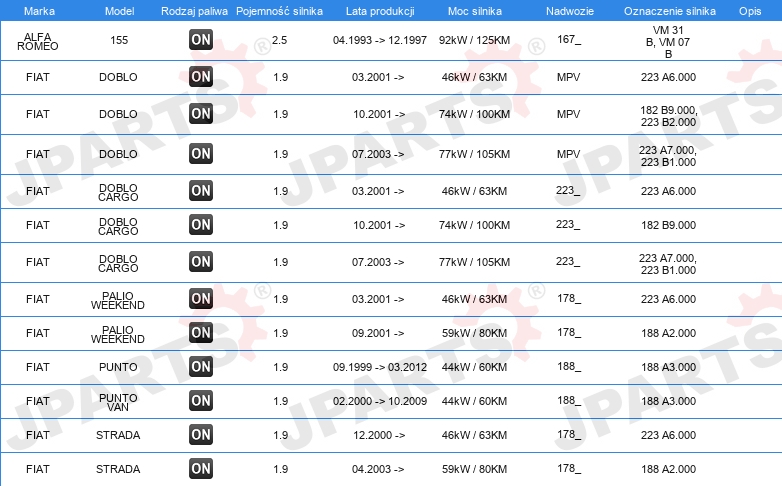Click the engine code 182 B9.000, 223 B2.000
This screenshot has width=782, height=486.
pos(668,116)
